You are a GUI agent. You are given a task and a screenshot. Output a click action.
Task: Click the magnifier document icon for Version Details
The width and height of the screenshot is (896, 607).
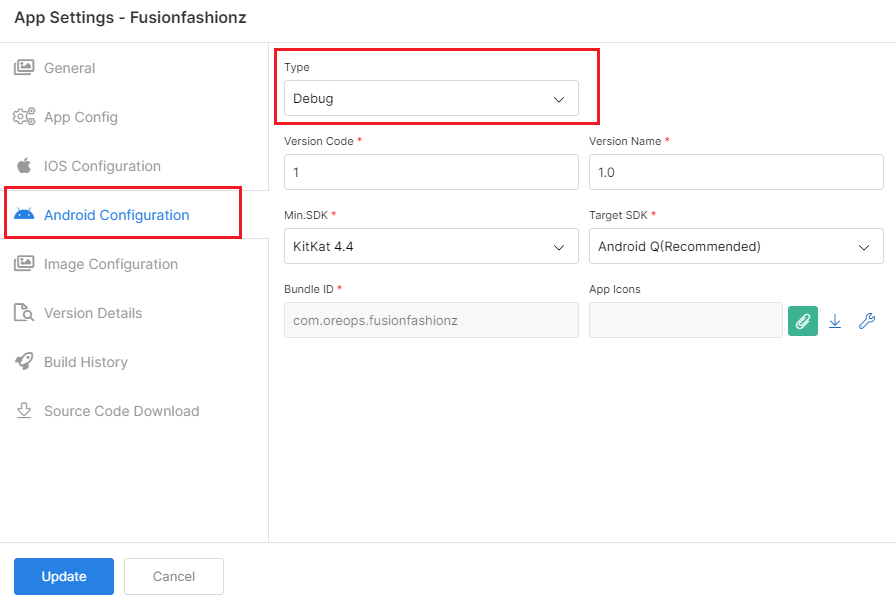pos(24,313)
